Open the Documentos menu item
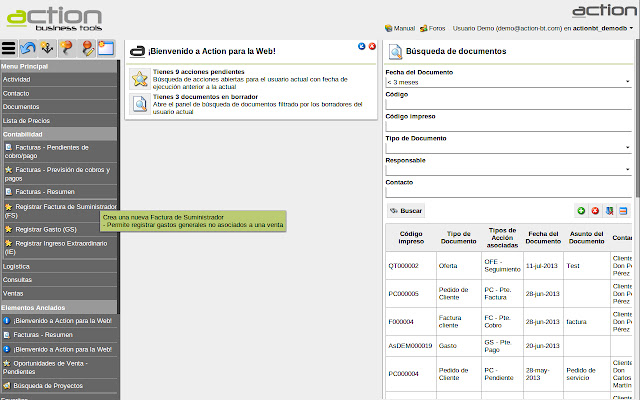This screenshot has width=640, height=400. tap(59, 107)
